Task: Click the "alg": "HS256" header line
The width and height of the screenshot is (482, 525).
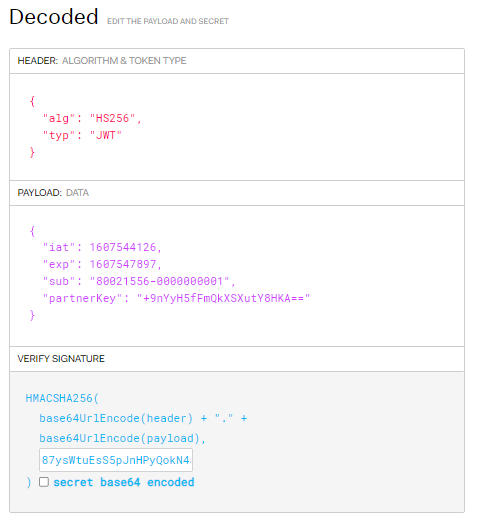Action: tap(92, 118)
